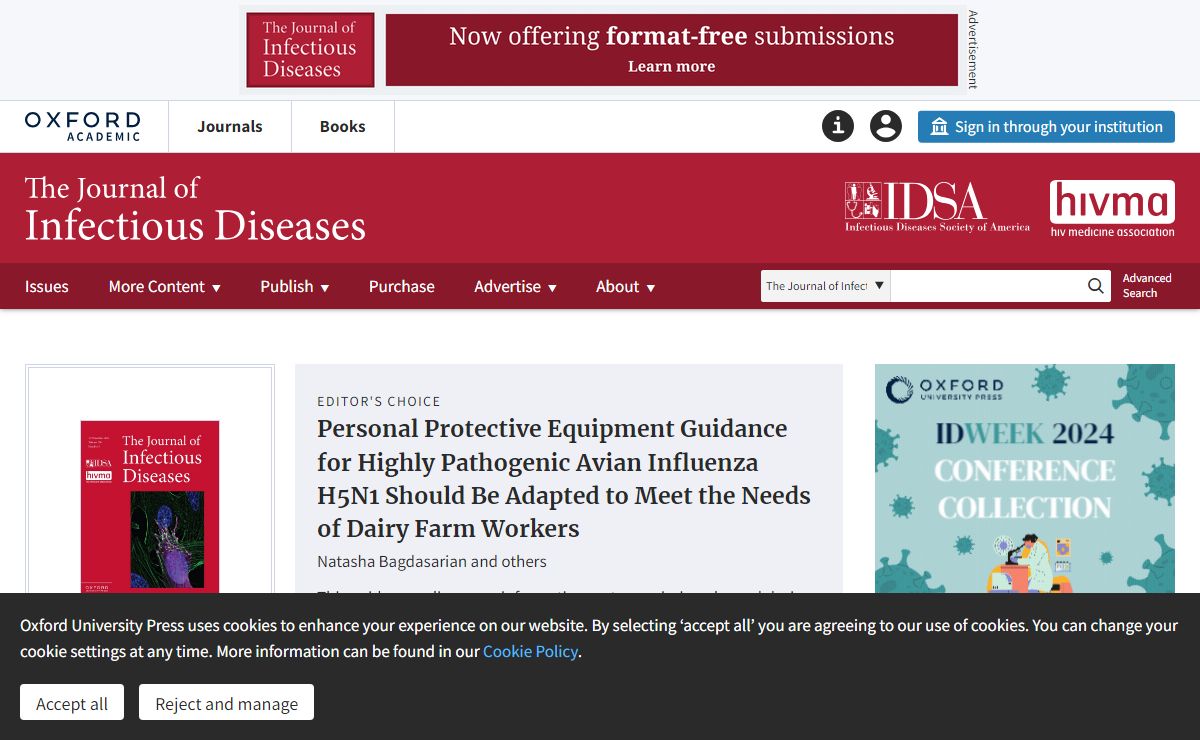Image resolution: width=1200 pixels, height=740 pixels.
Task: Click the hivma association logo
Action: pos(1112,208)
